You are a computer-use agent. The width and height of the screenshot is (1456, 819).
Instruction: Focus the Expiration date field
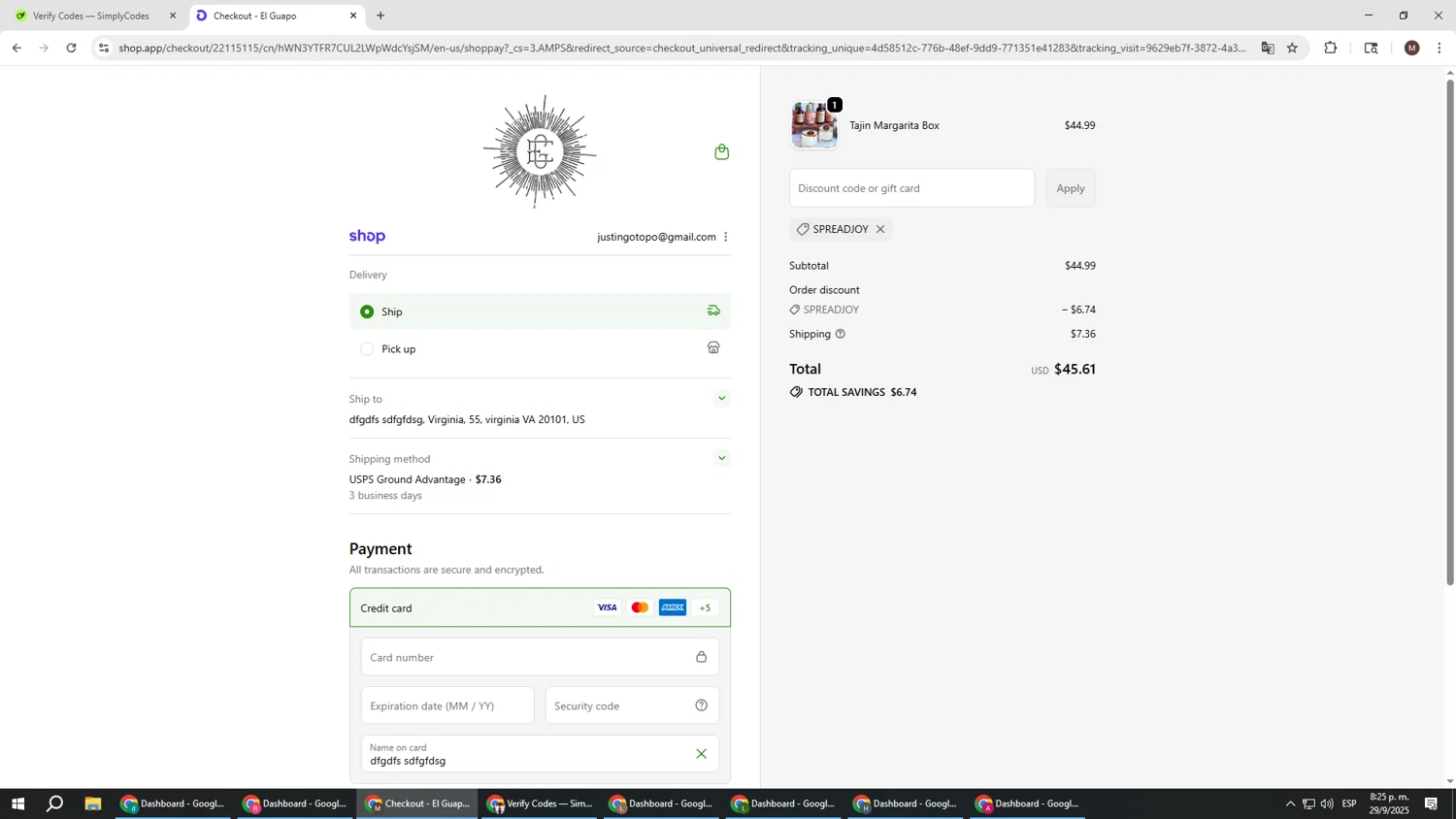447,705
